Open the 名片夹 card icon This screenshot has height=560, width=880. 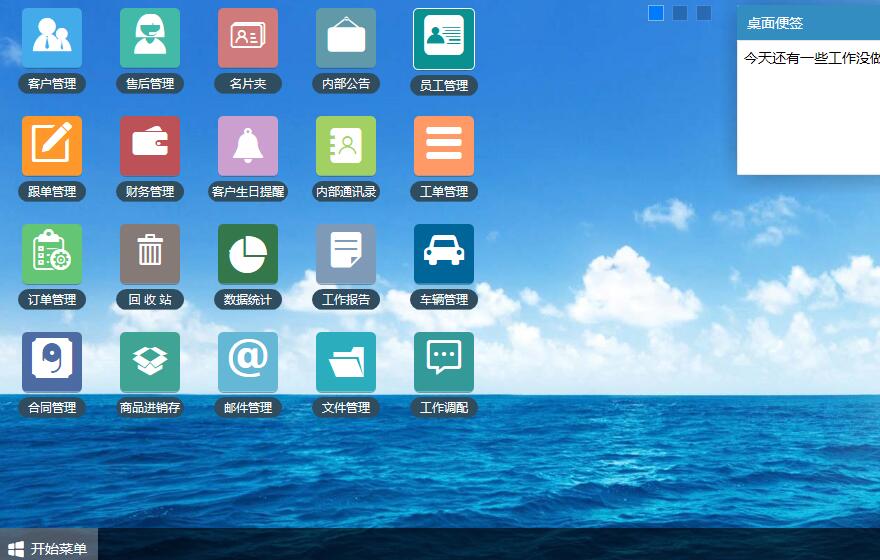tap(248, 38)
